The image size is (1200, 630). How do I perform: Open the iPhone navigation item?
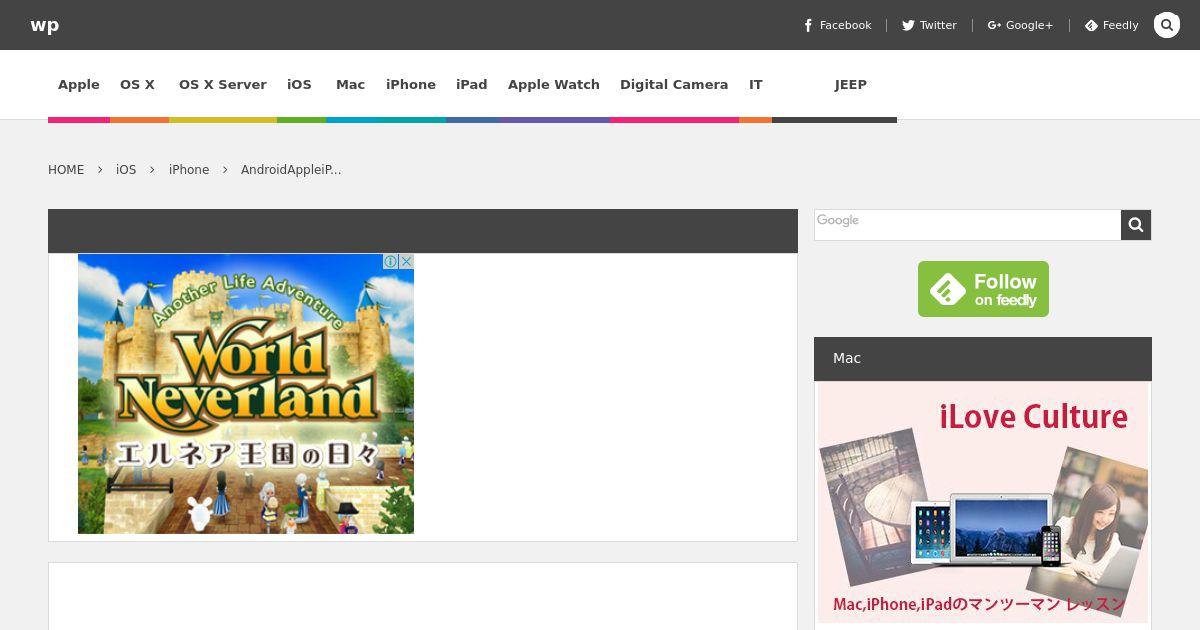pyautogui.click(x=411, y=85)
